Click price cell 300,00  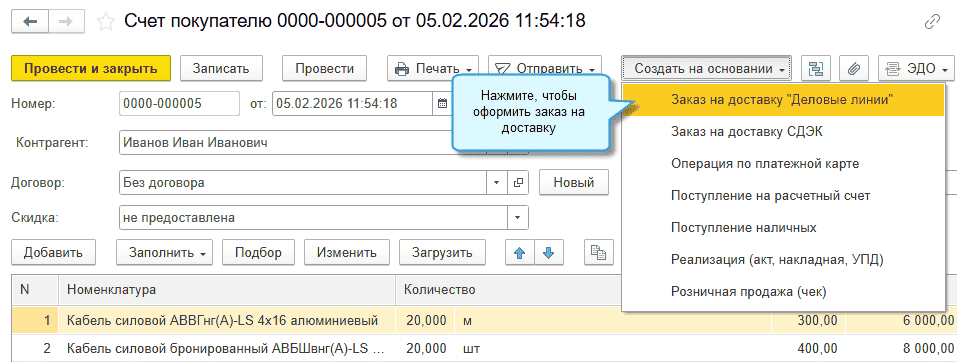pyautogui.click(x=808, y=320)
